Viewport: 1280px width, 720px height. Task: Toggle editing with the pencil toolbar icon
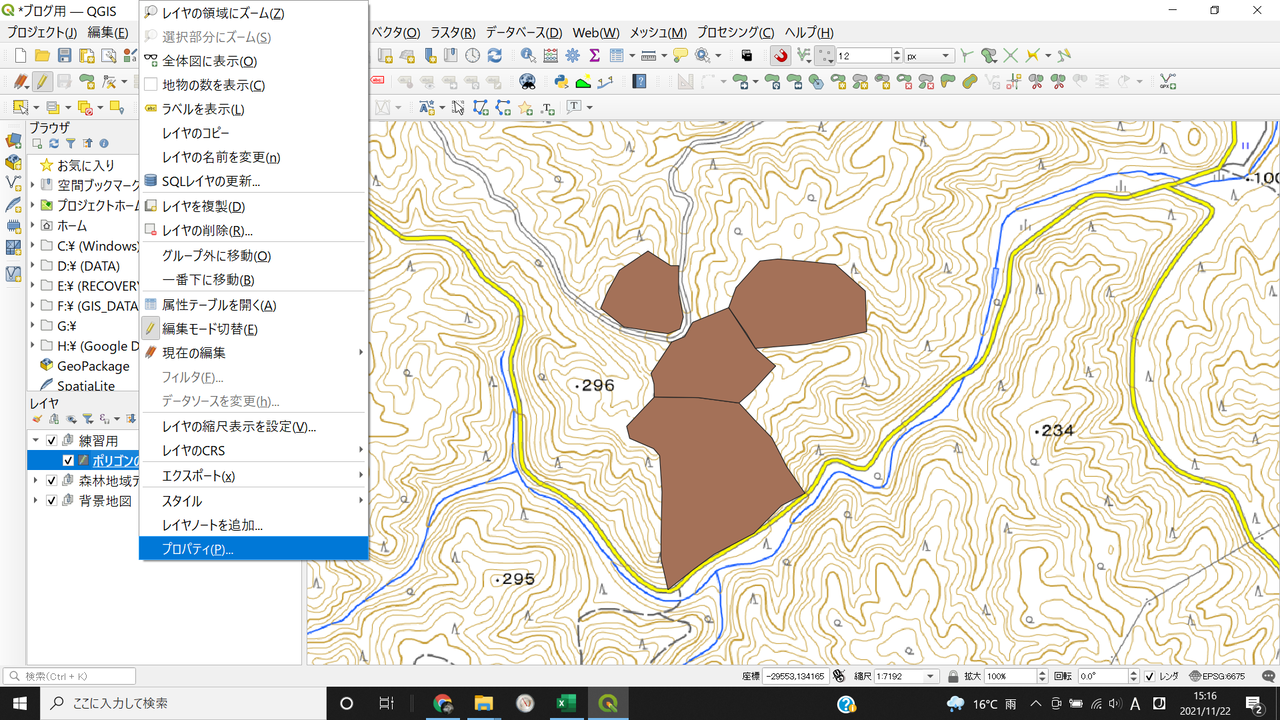click(42, 82)
